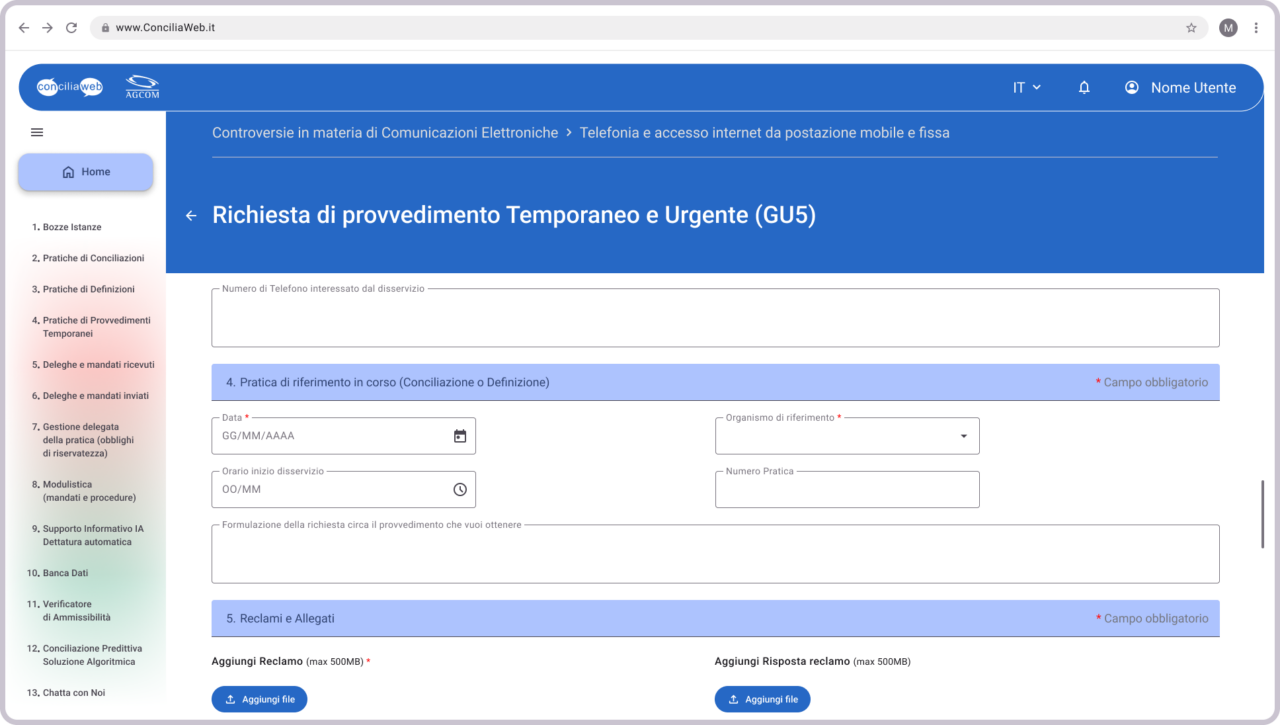Open the browser three-dot menu
This screenshot has width=1280, height=725.
[x=1256, y=28]
